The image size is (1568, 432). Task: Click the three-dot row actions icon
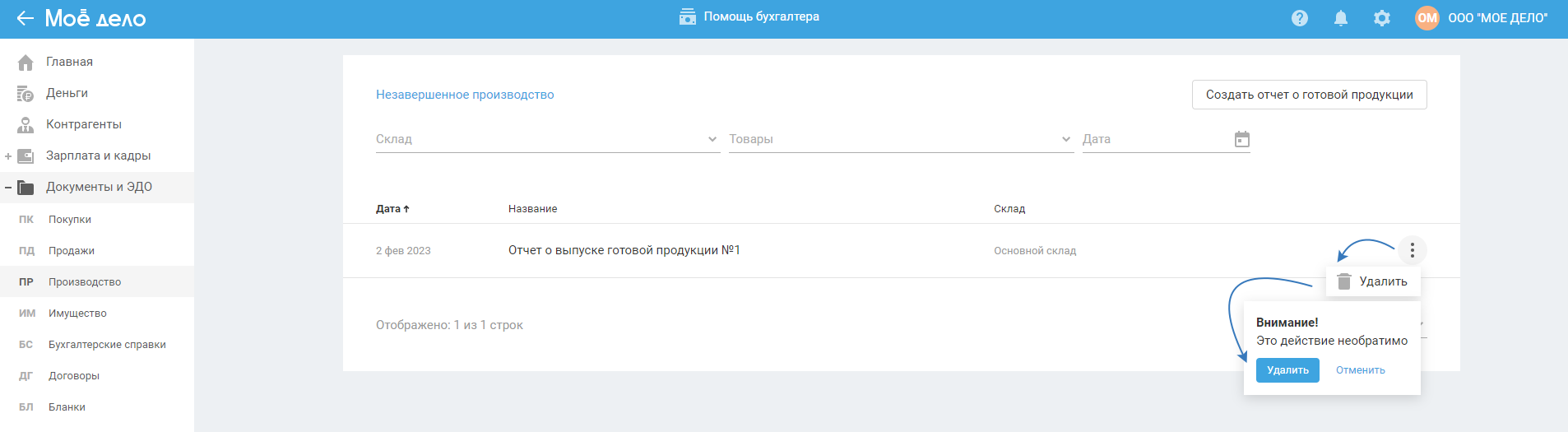coord(1413,250)
